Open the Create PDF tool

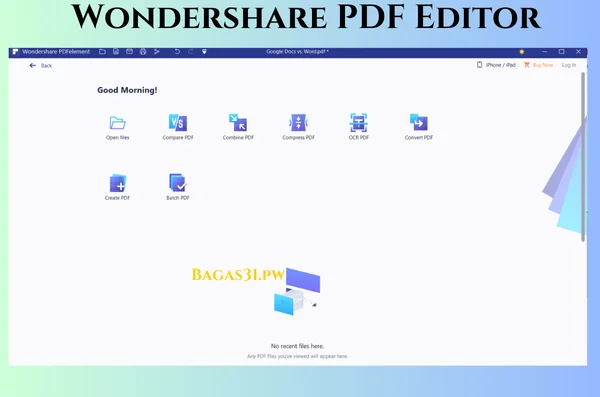coord(117,187)
